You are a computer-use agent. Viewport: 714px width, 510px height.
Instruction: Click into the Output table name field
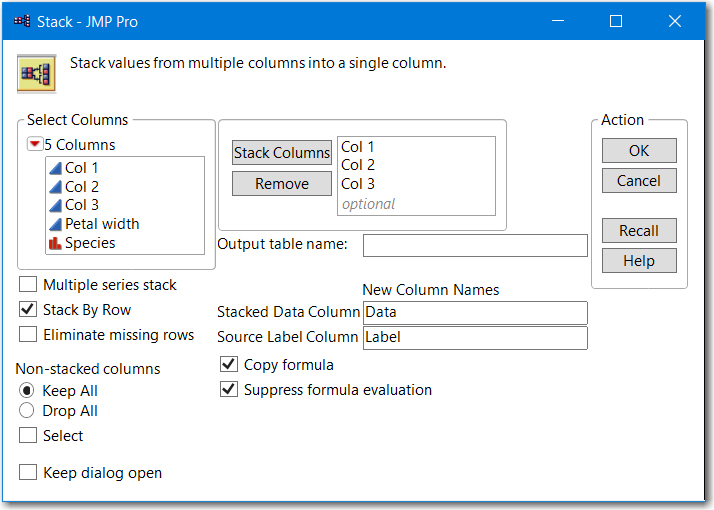pyautogui.click(x=475, y=245)
